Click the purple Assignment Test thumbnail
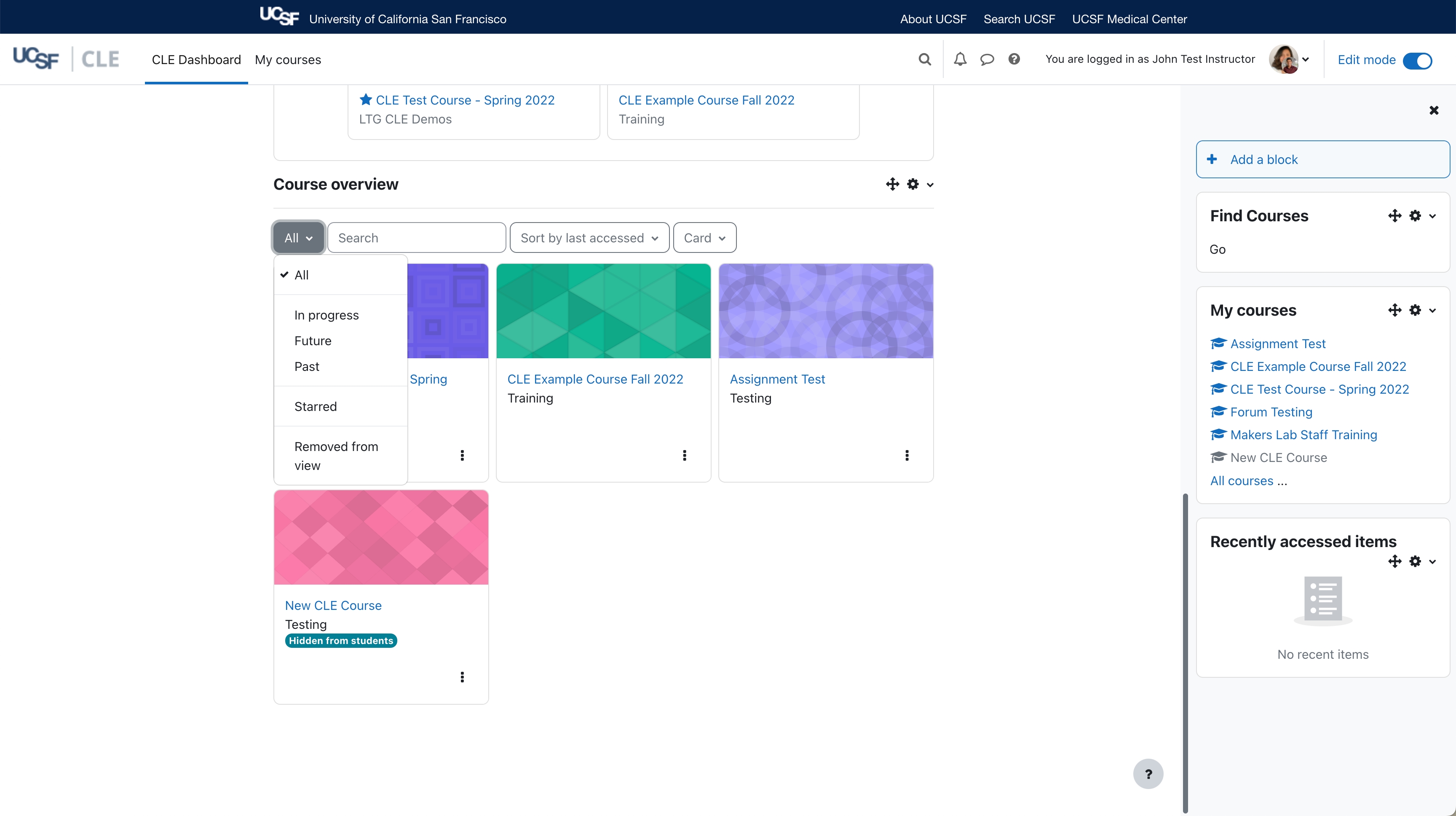 826,311
